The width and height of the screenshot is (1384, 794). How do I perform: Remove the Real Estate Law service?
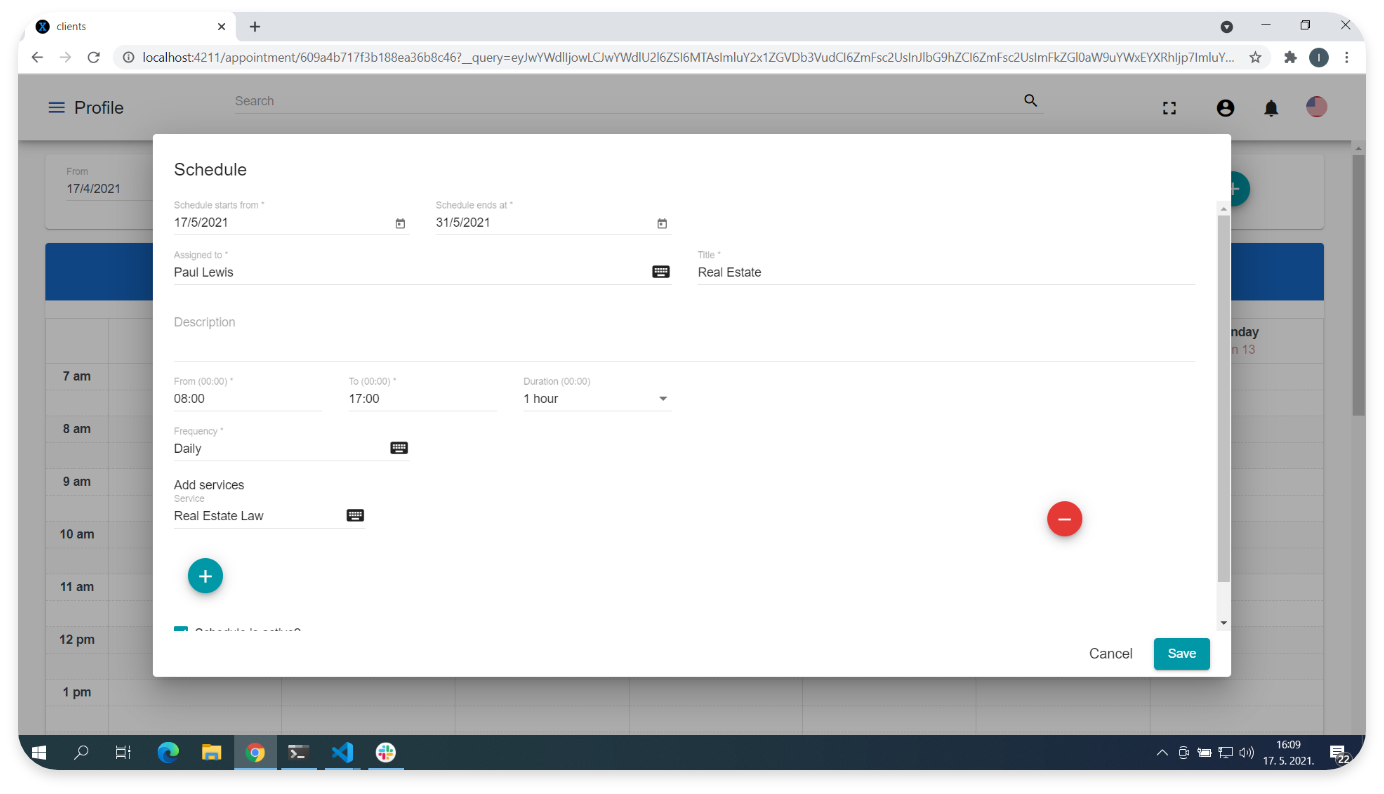[1064, 518]
